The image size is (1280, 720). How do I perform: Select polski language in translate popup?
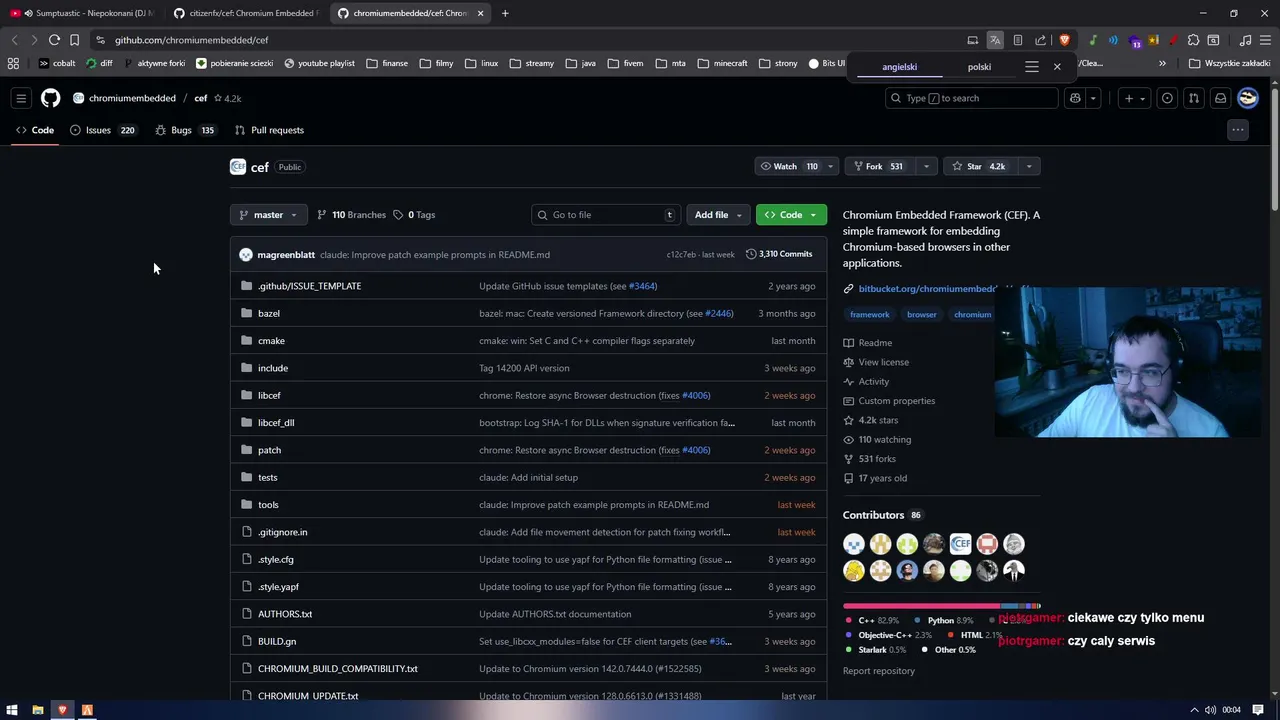tap(979, 67)
